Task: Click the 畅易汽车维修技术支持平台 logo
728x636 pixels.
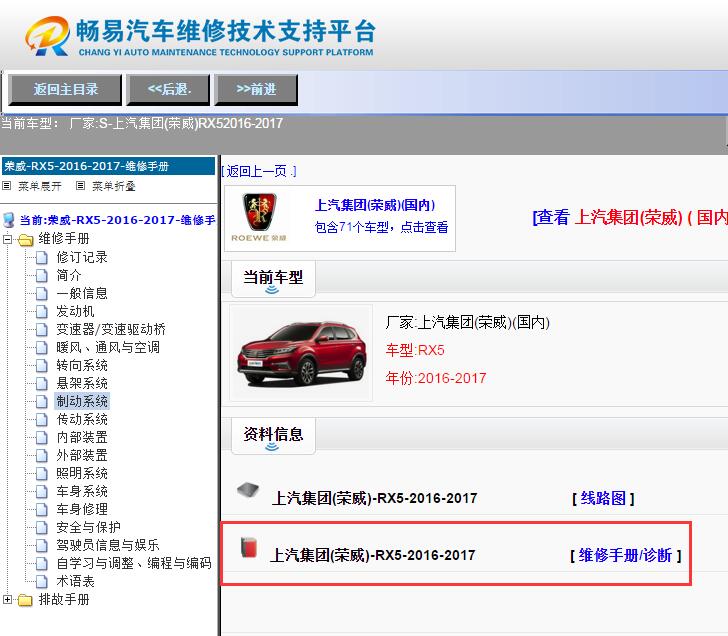Action: pos(200,37)
